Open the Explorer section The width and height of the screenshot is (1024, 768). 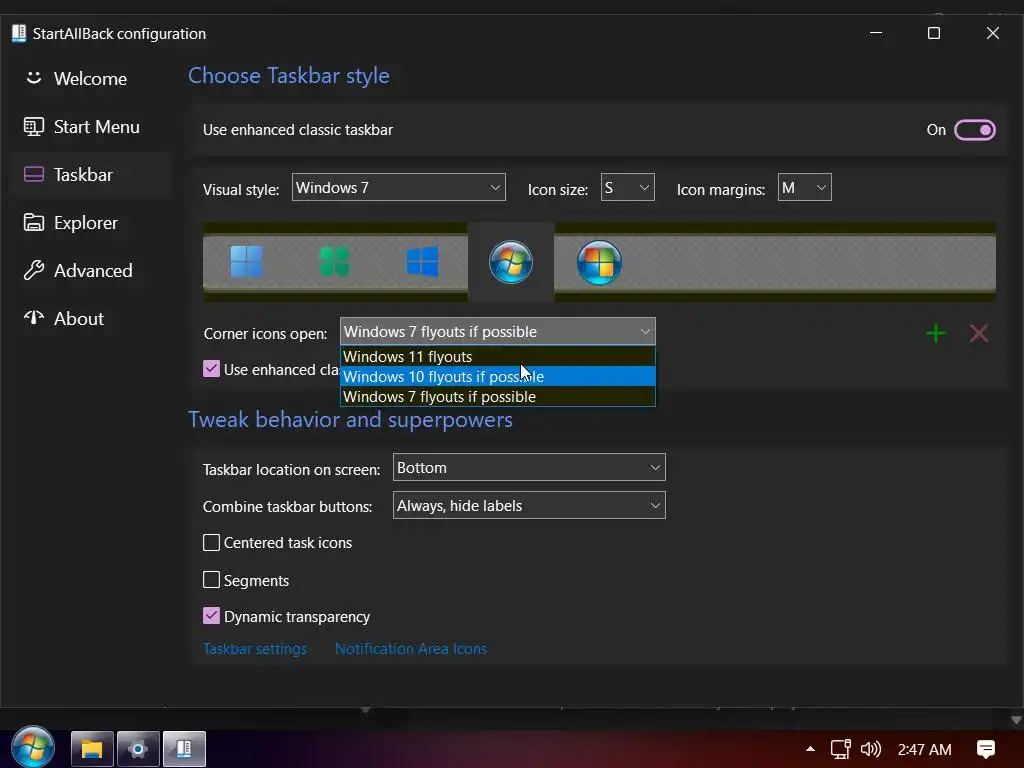click(90, 223)
